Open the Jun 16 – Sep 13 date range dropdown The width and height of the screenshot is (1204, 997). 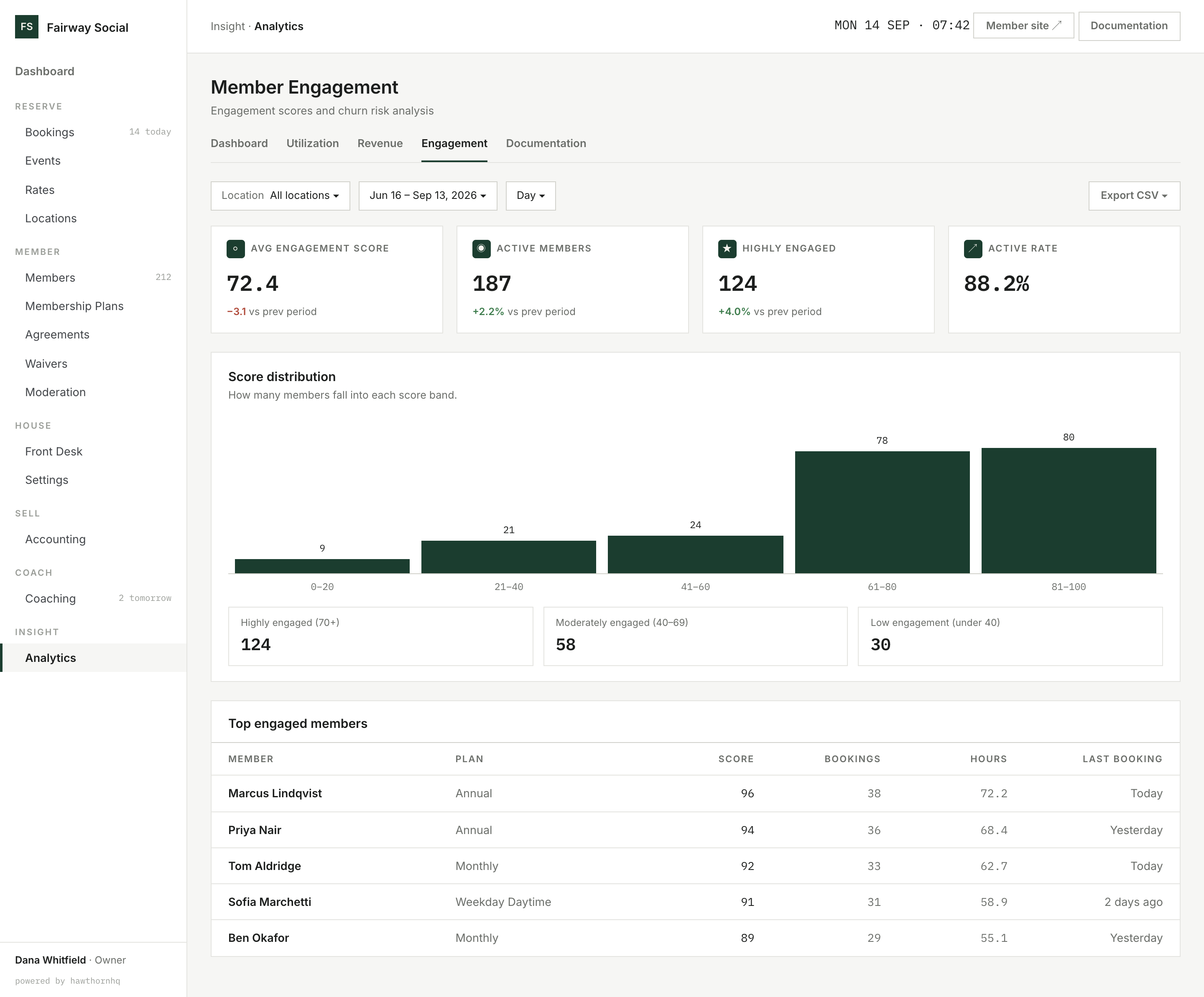click(x=428, y=196)
